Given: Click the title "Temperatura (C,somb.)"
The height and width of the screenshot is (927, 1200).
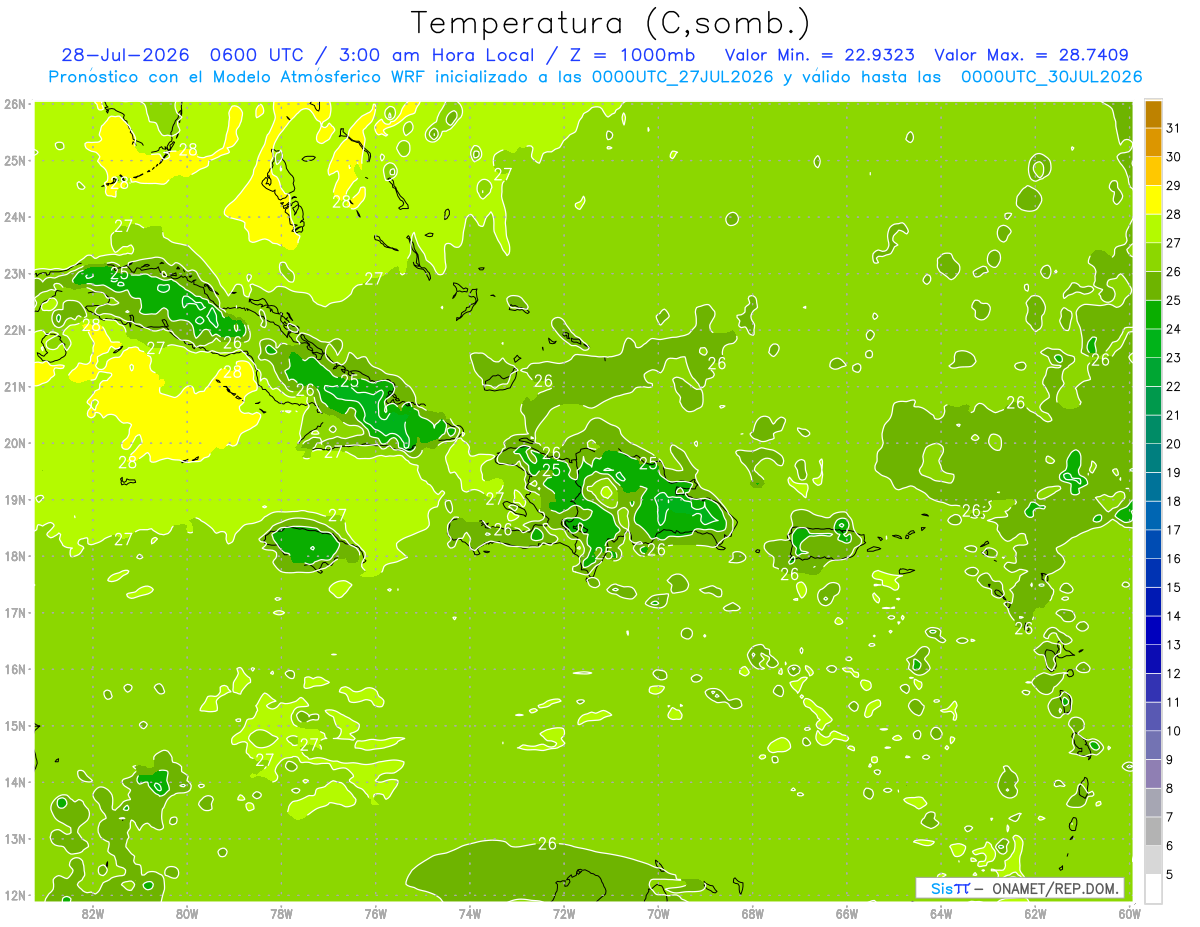Looking at the screenshot, I should tap(611, 22).
